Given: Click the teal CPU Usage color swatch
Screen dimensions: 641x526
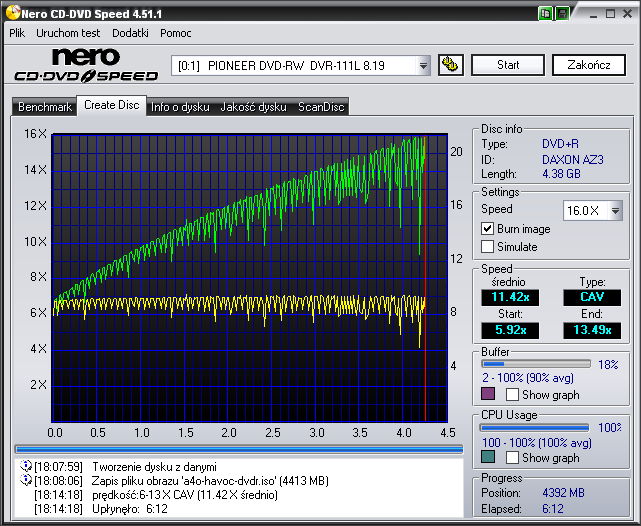Looking at the screenshot, I should point(488,457).
